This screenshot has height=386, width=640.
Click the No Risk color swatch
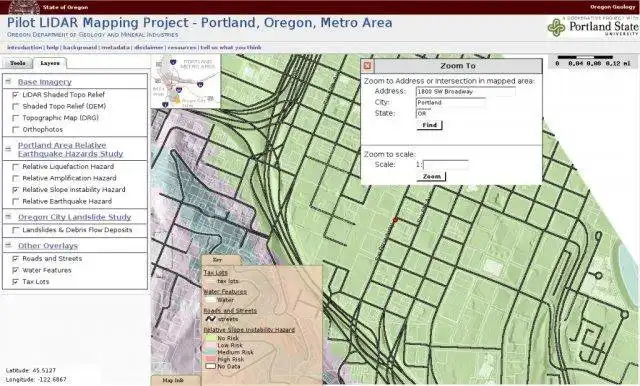pos(210,338)
